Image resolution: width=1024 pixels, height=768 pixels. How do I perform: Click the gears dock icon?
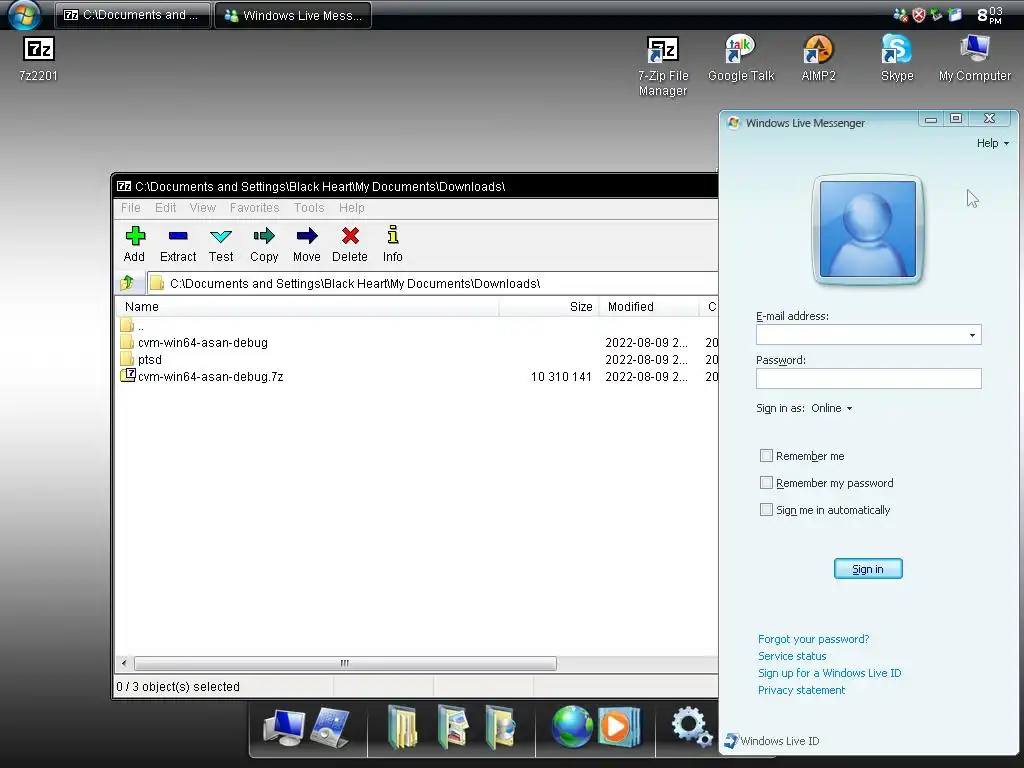coord(692,726)
